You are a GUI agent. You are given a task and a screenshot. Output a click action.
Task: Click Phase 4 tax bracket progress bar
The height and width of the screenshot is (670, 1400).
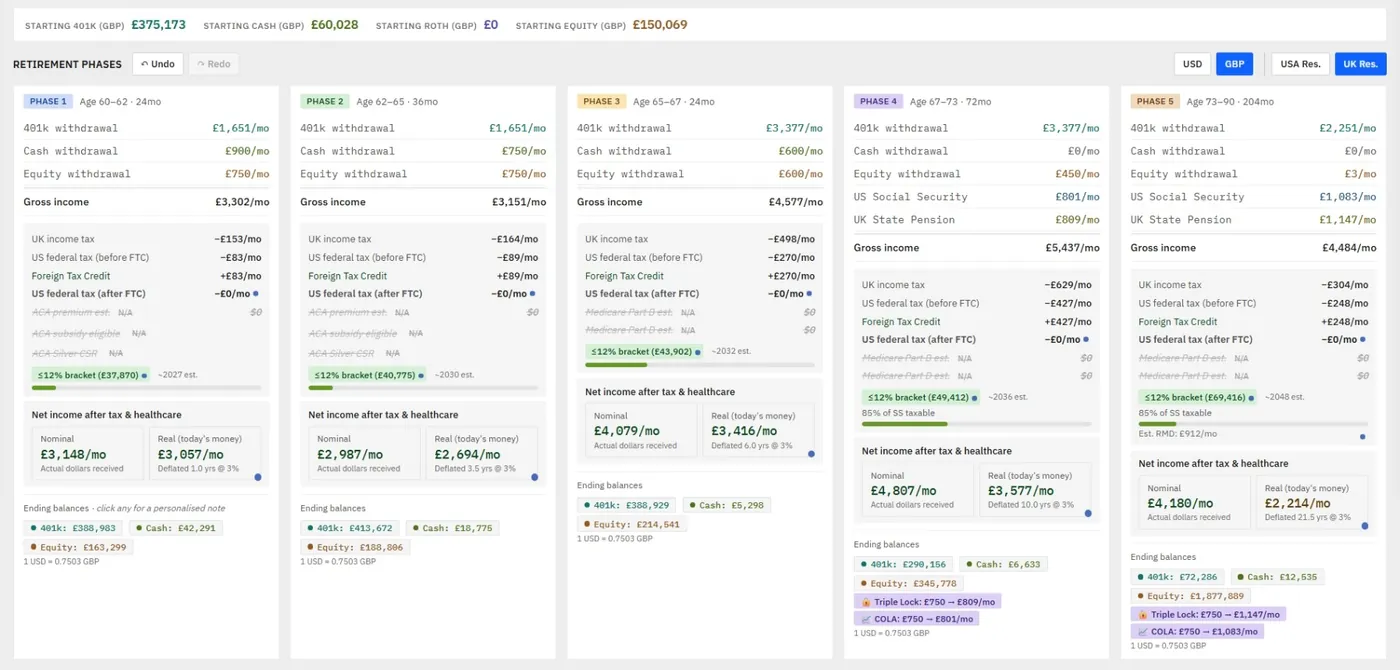click(975, 424)
